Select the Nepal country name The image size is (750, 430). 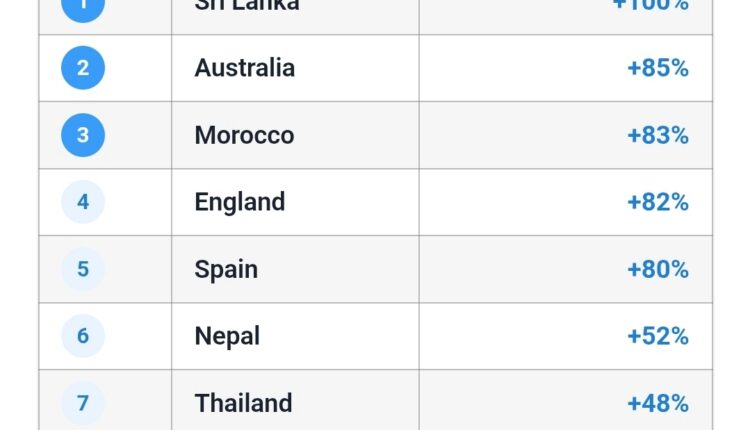coord(227,337)
